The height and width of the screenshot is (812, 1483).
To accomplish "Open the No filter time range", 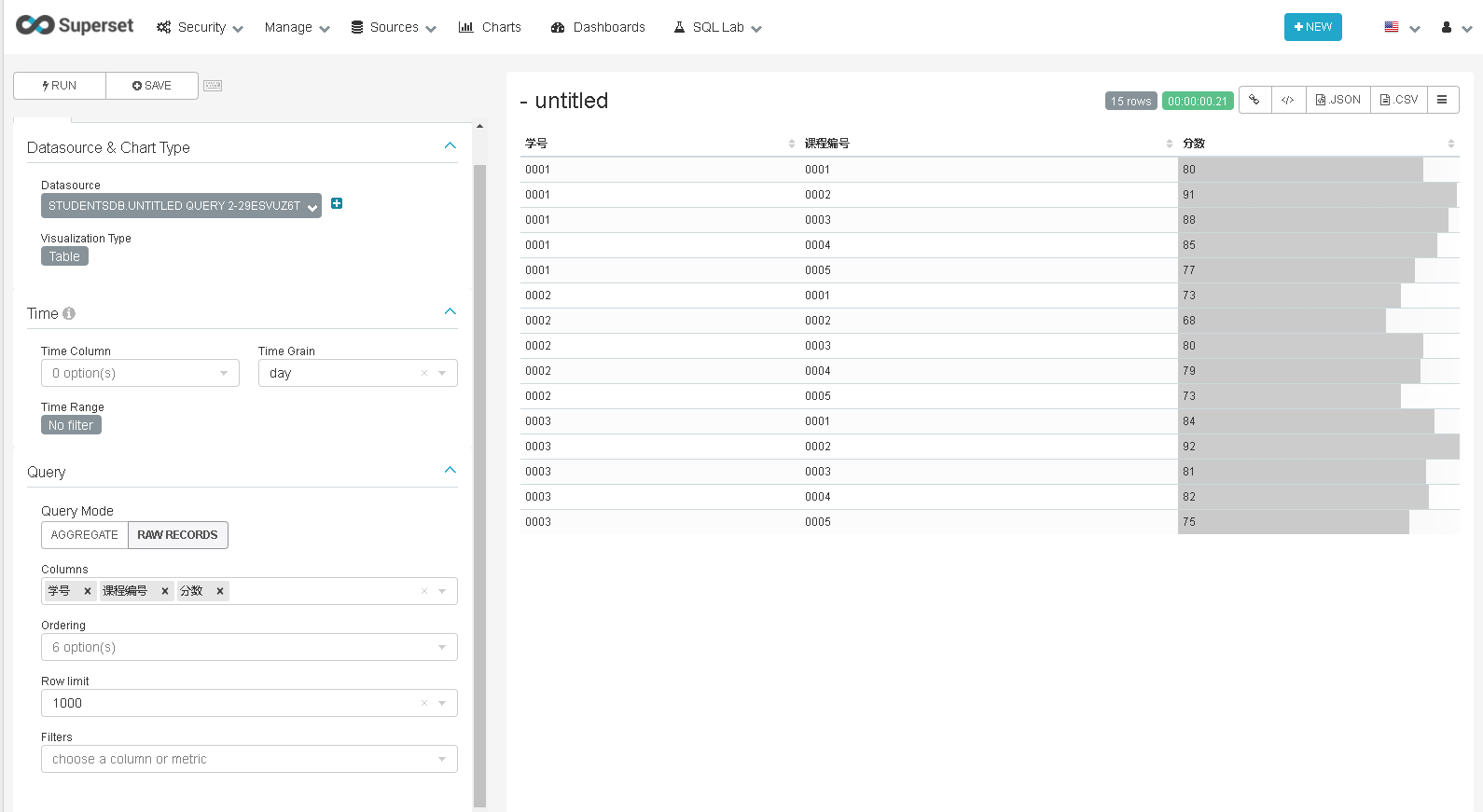I will (x=71, y=425).
